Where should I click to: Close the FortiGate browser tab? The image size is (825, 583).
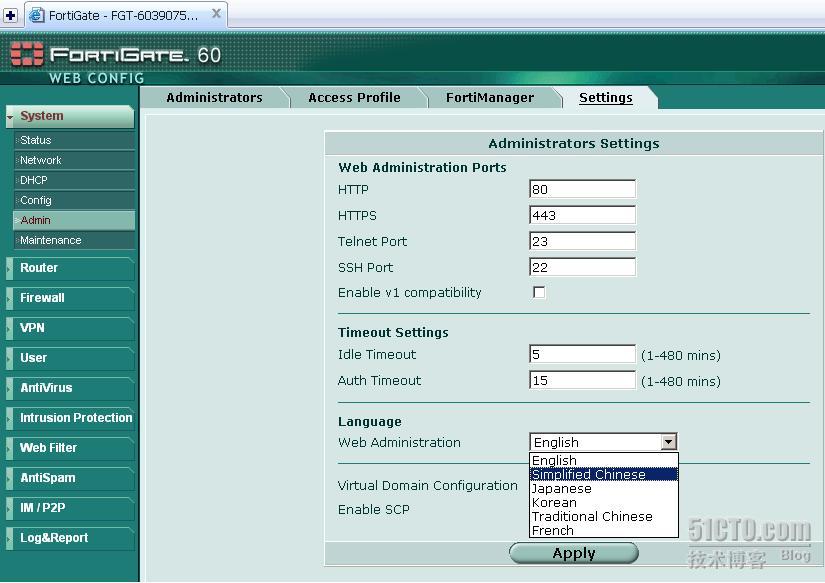pos(216,14)
